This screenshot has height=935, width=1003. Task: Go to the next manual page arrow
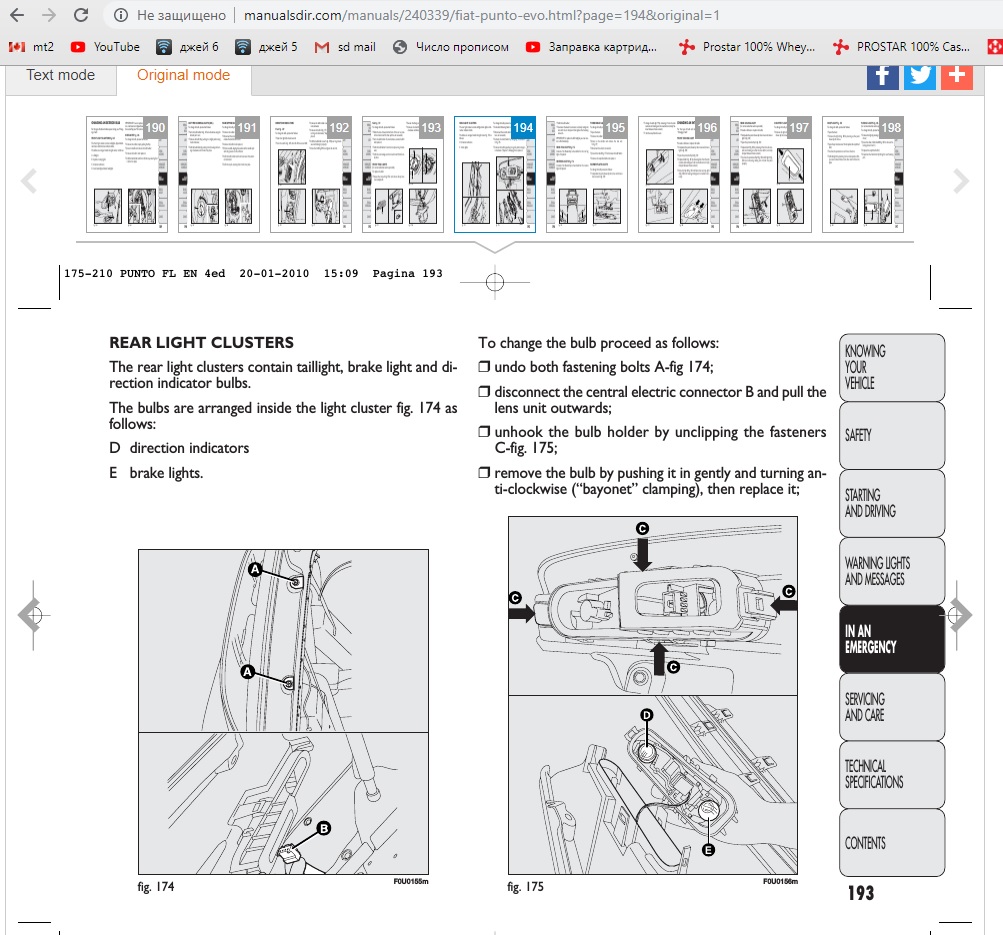pyautogui.click(x=960, y=615)
